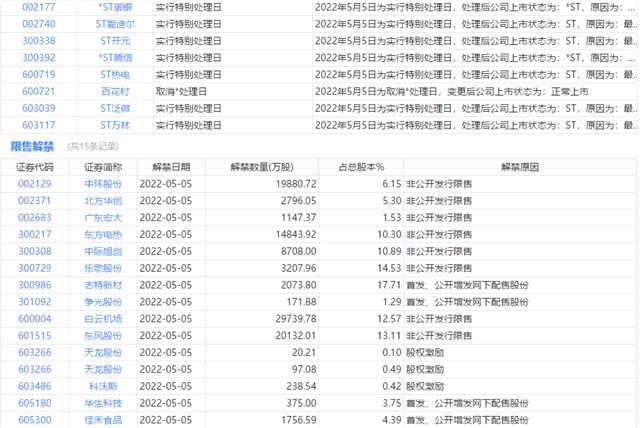Click the 限售解禁 section heading

pos(32,146)
